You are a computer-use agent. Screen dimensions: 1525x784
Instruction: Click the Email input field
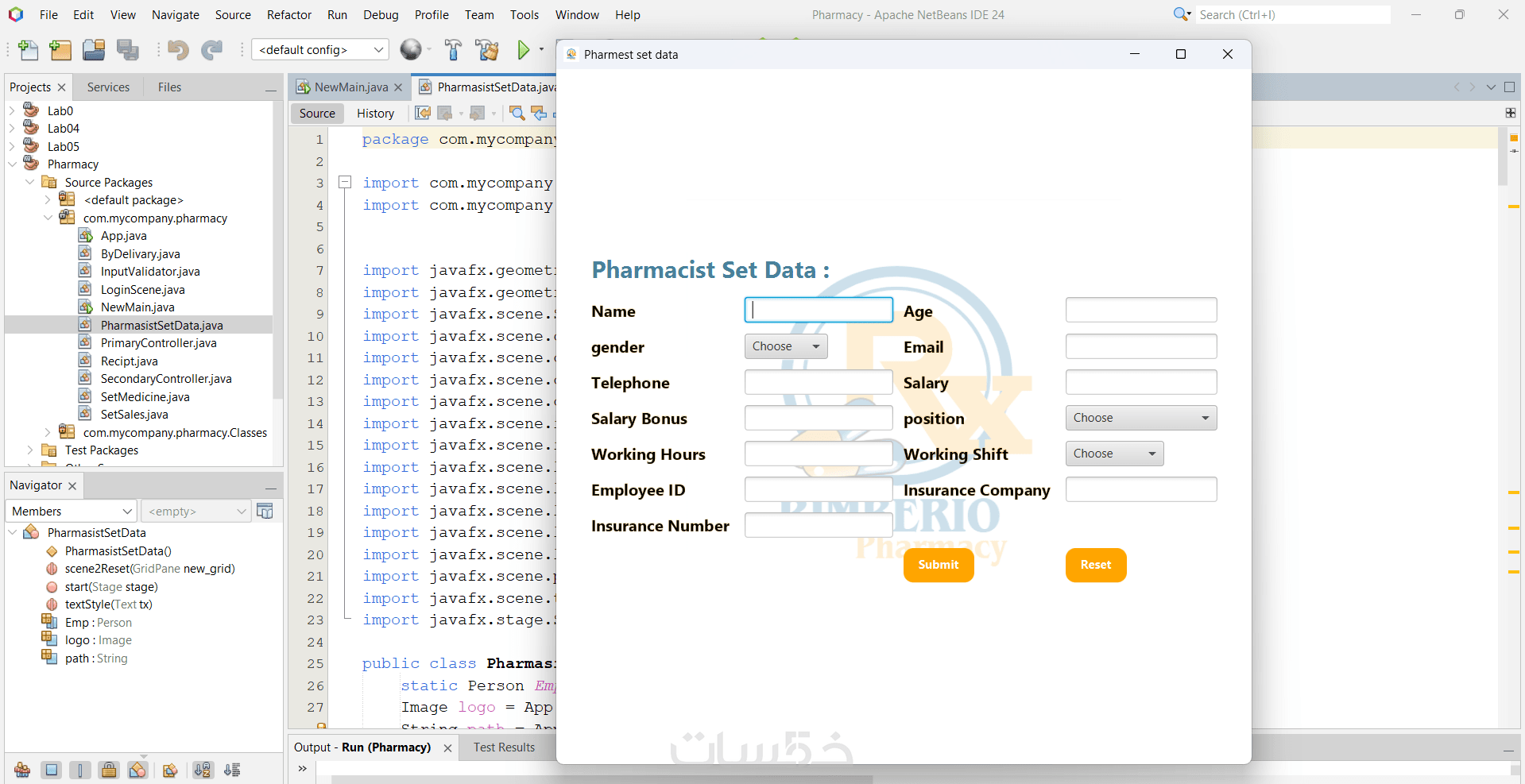pos(1141,346)
